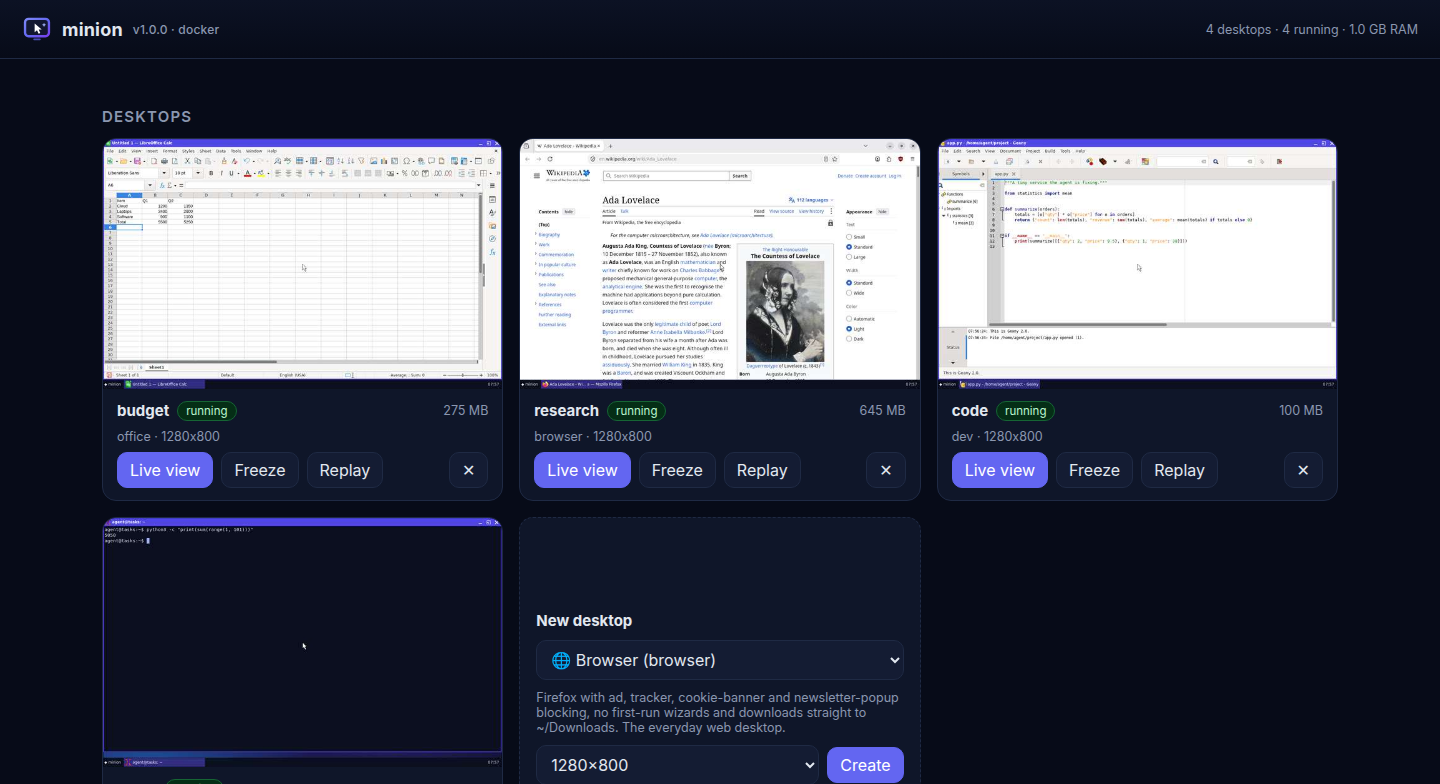This screenshot has width=1440, height=784.
Task: Replay the budget desktop session
Action: [345, 470]
